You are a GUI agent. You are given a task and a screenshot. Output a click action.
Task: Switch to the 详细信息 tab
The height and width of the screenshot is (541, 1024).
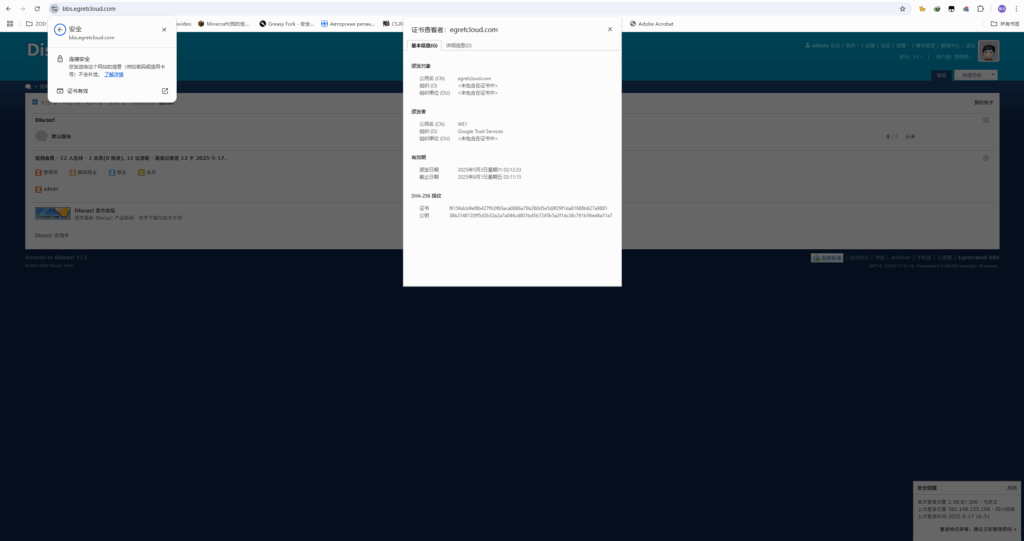pos(458,45)
